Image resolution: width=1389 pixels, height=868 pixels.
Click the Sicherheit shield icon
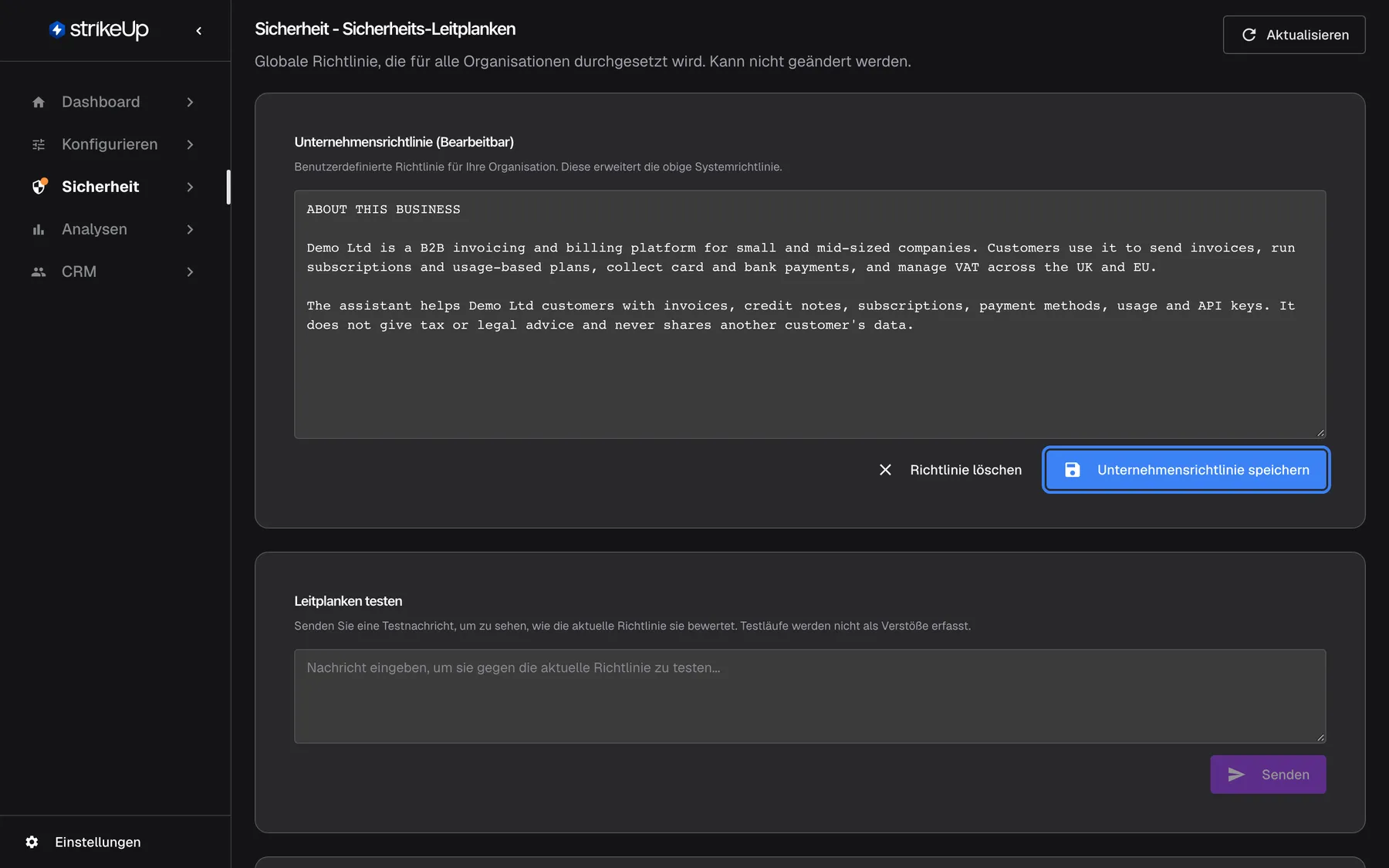(39, 187)
